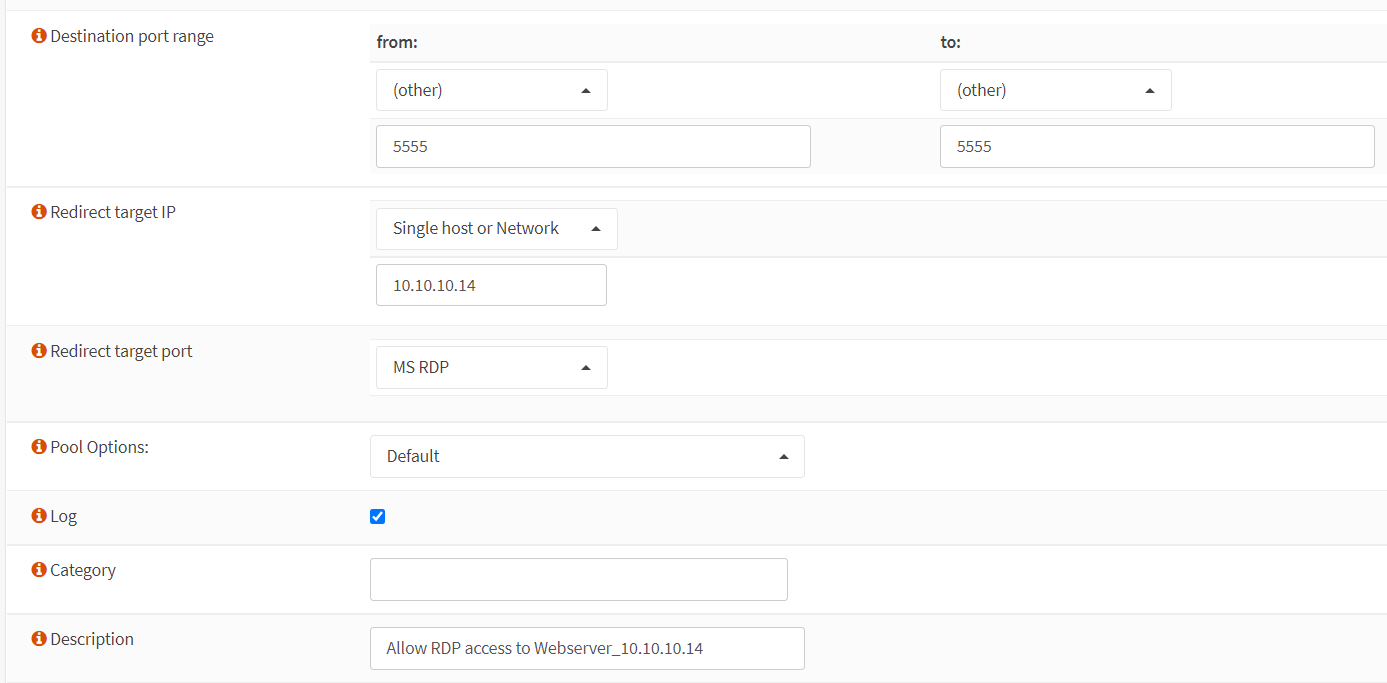Click info icon beside Category
Image resolution: width=1387 pixels, height=683 pixels.
(39, 570)
